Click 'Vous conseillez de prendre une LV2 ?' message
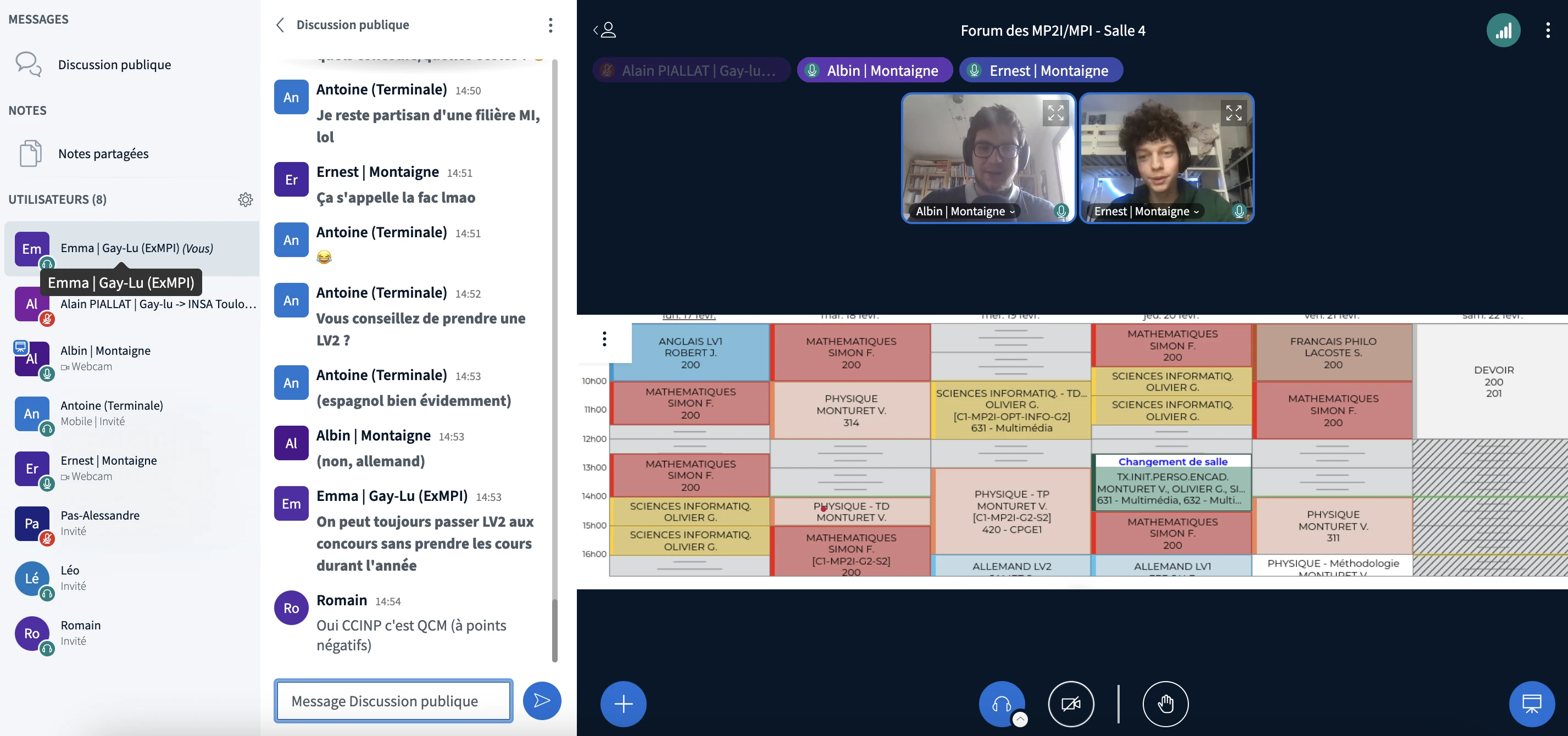 click(x=421, y=330)
